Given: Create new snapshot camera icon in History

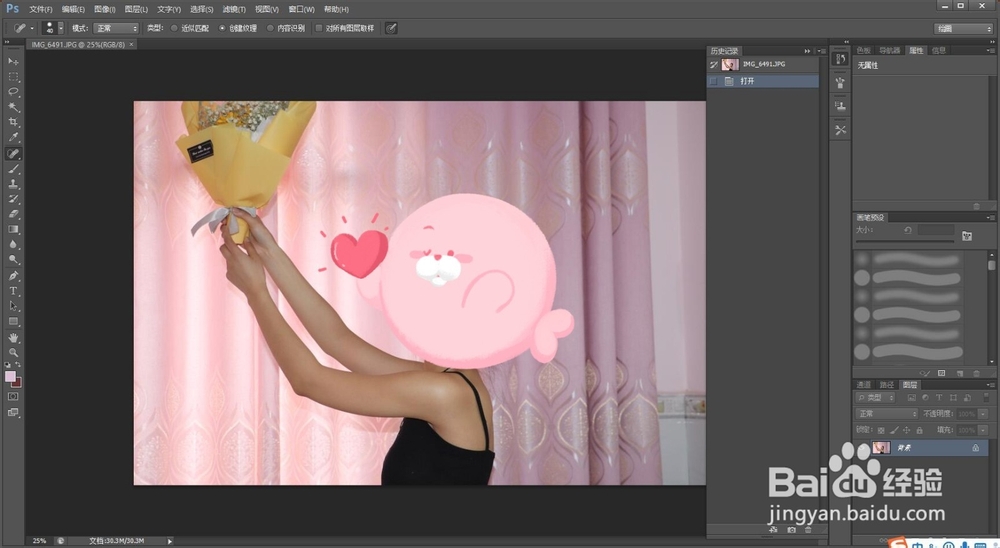Looking at the screenshot, I should pyautogui.click(x=791, y=529).
